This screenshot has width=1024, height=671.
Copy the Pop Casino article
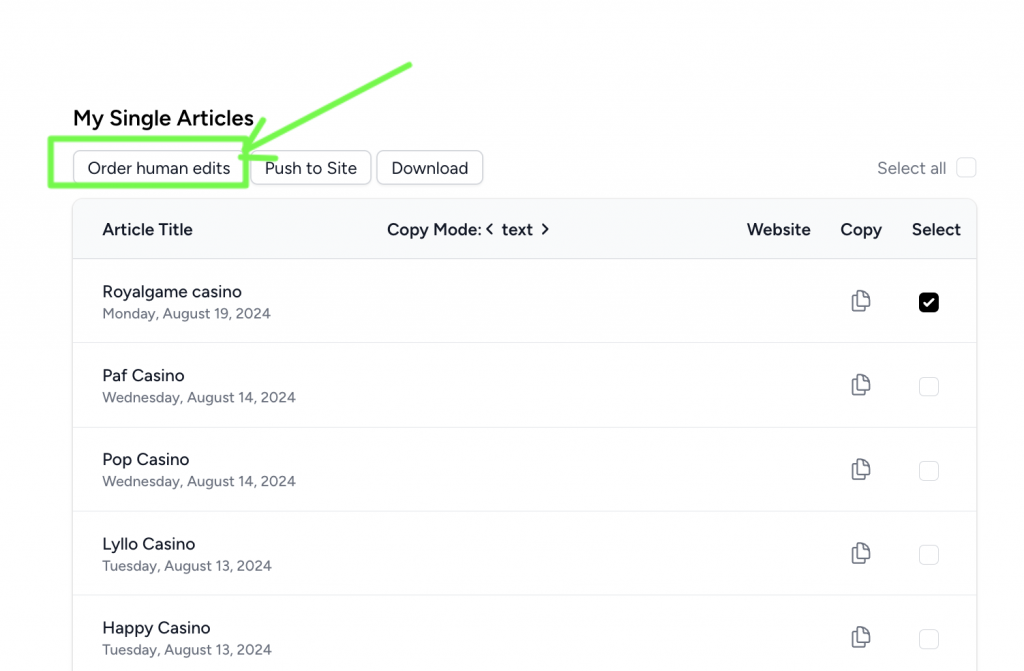pos(860,469)
